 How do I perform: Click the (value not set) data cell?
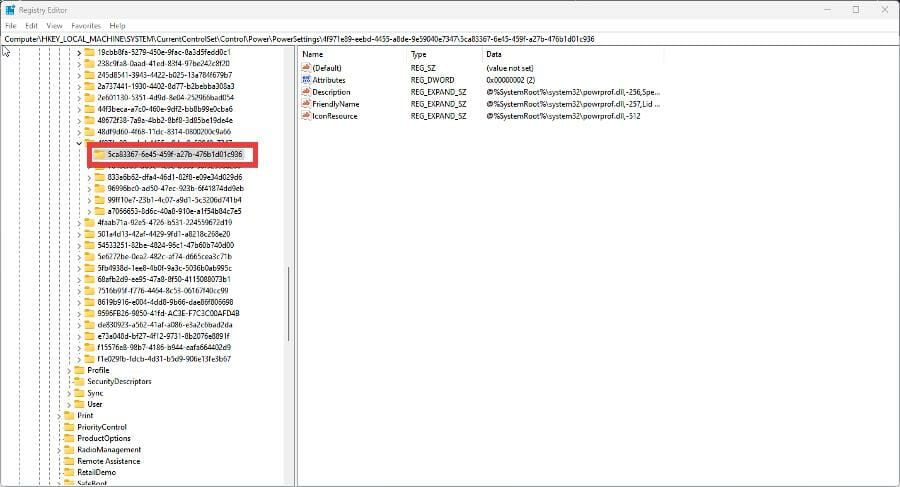click(509, 68)
